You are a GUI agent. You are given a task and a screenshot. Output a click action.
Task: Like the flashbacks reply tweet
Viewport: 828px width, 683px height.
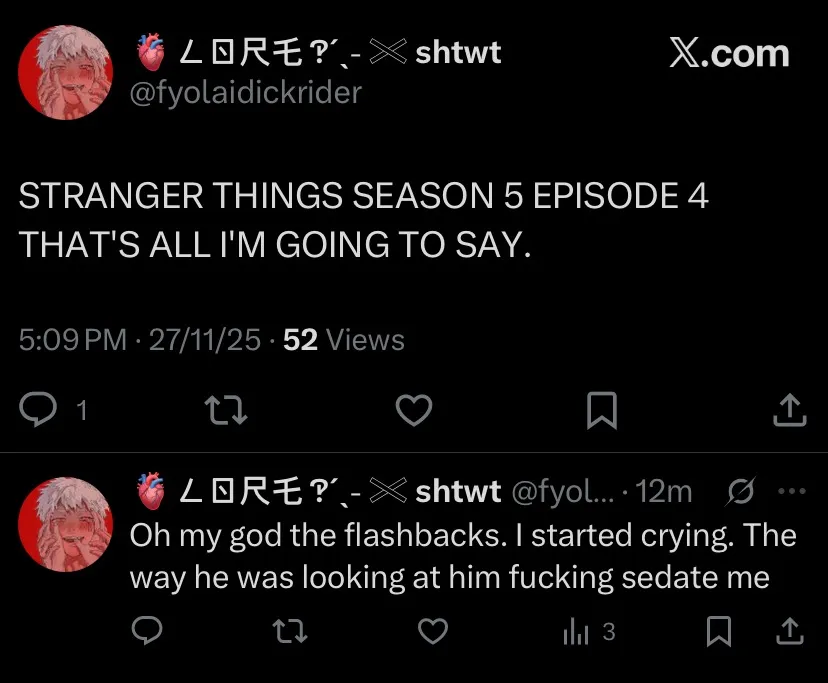tap(431, 630)
